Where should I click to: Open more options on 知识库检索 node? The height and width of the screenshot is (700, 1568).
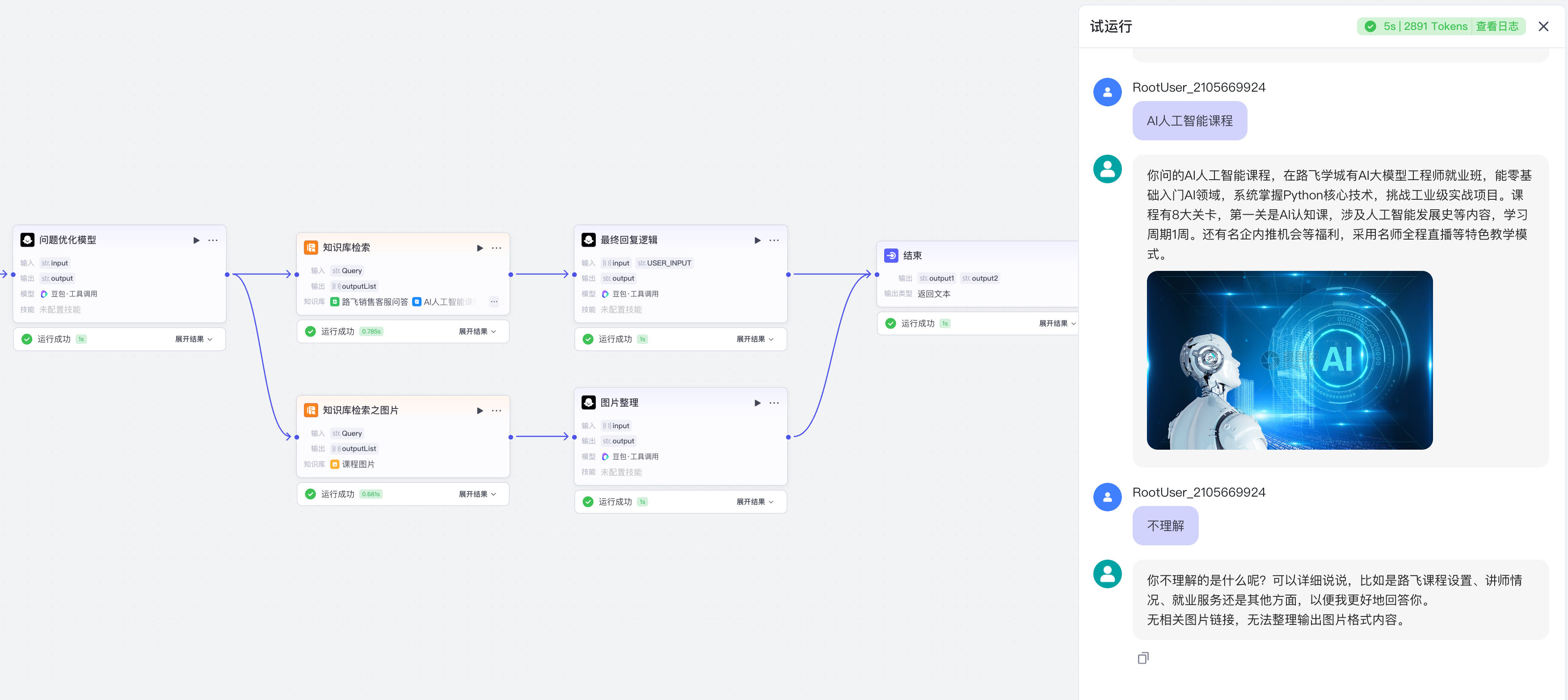point(496,248)
